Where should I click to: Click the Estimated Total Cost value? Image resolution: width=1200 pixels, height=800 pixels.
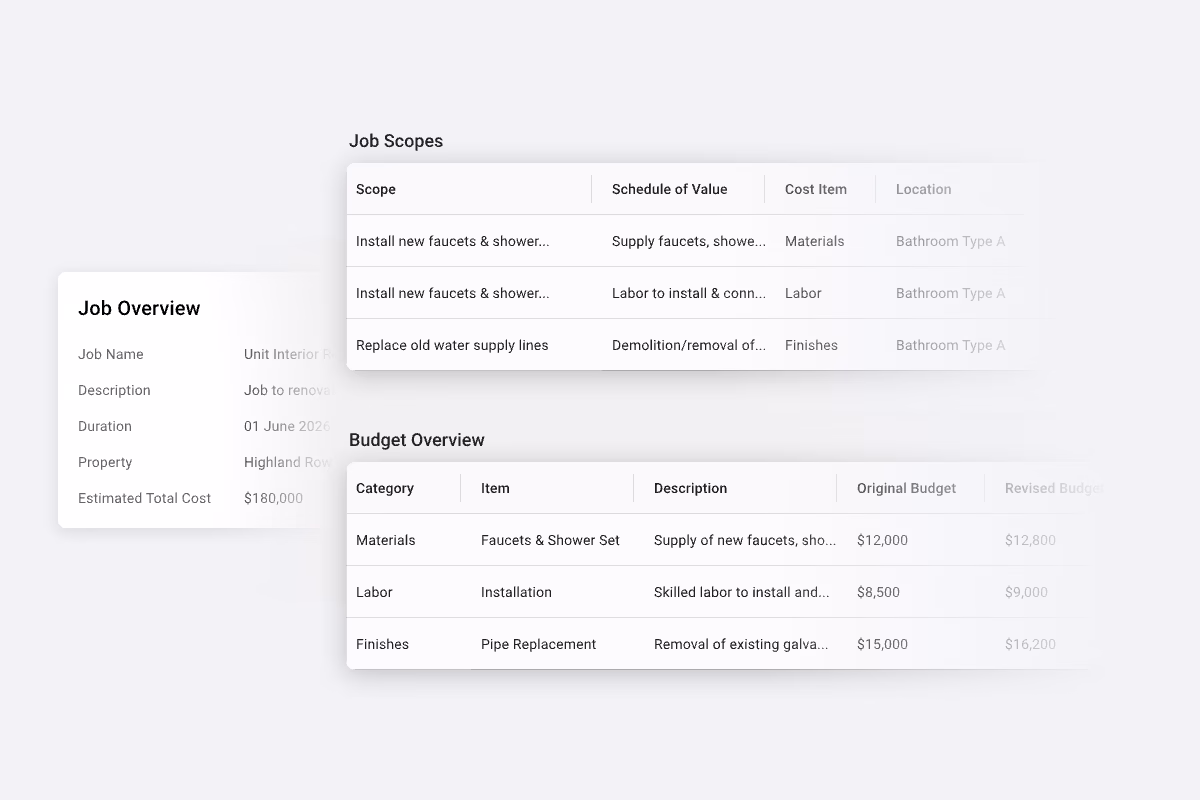point(273,498)
